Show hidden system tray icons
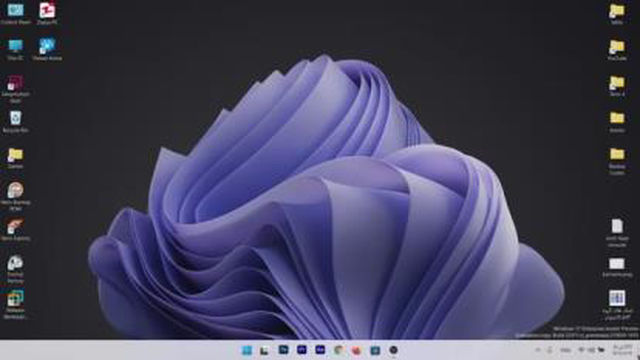640x360 pixels. 538,350
